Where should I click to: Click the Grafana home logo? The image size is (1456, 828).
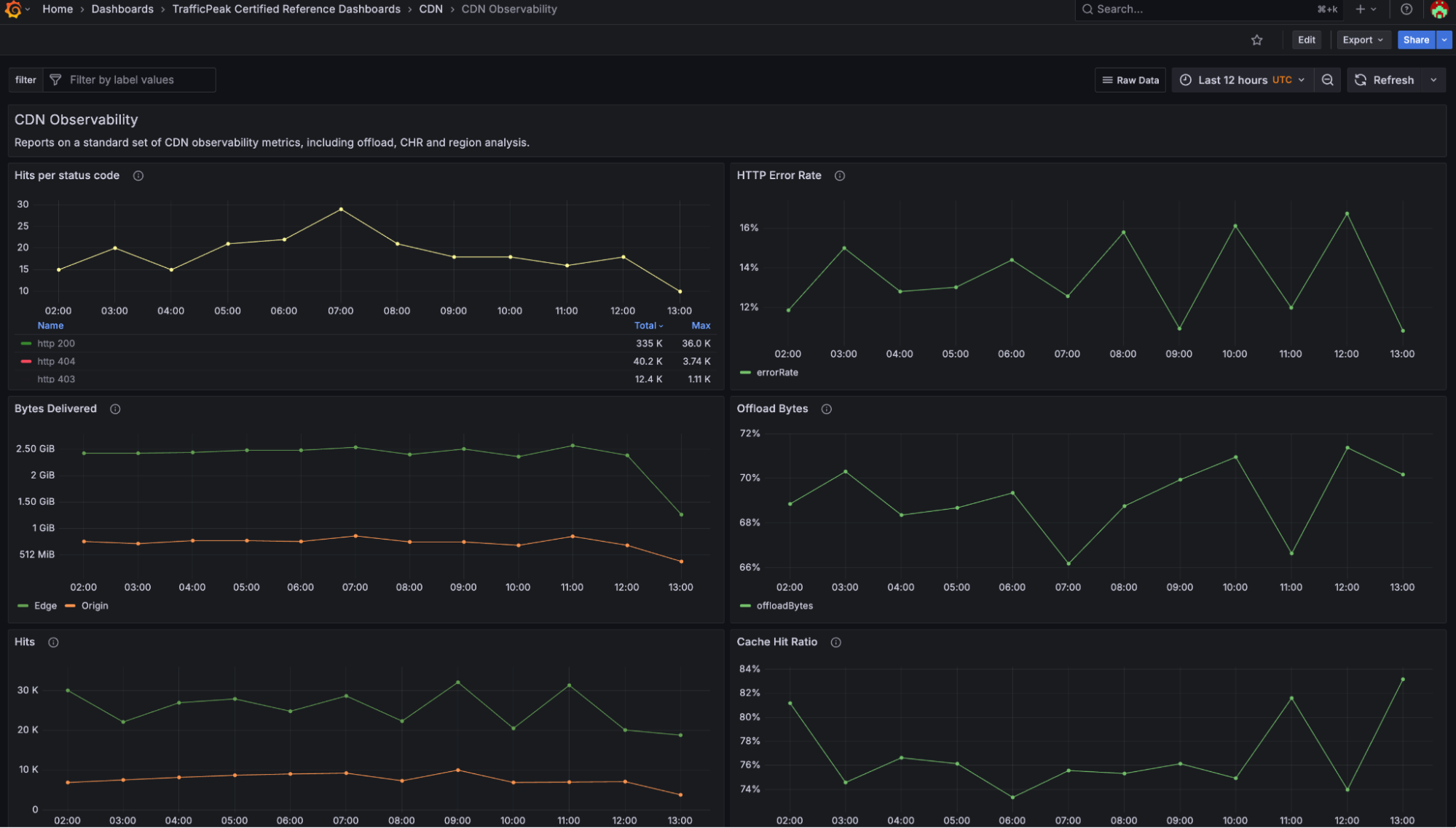click(x=13, y=9)
